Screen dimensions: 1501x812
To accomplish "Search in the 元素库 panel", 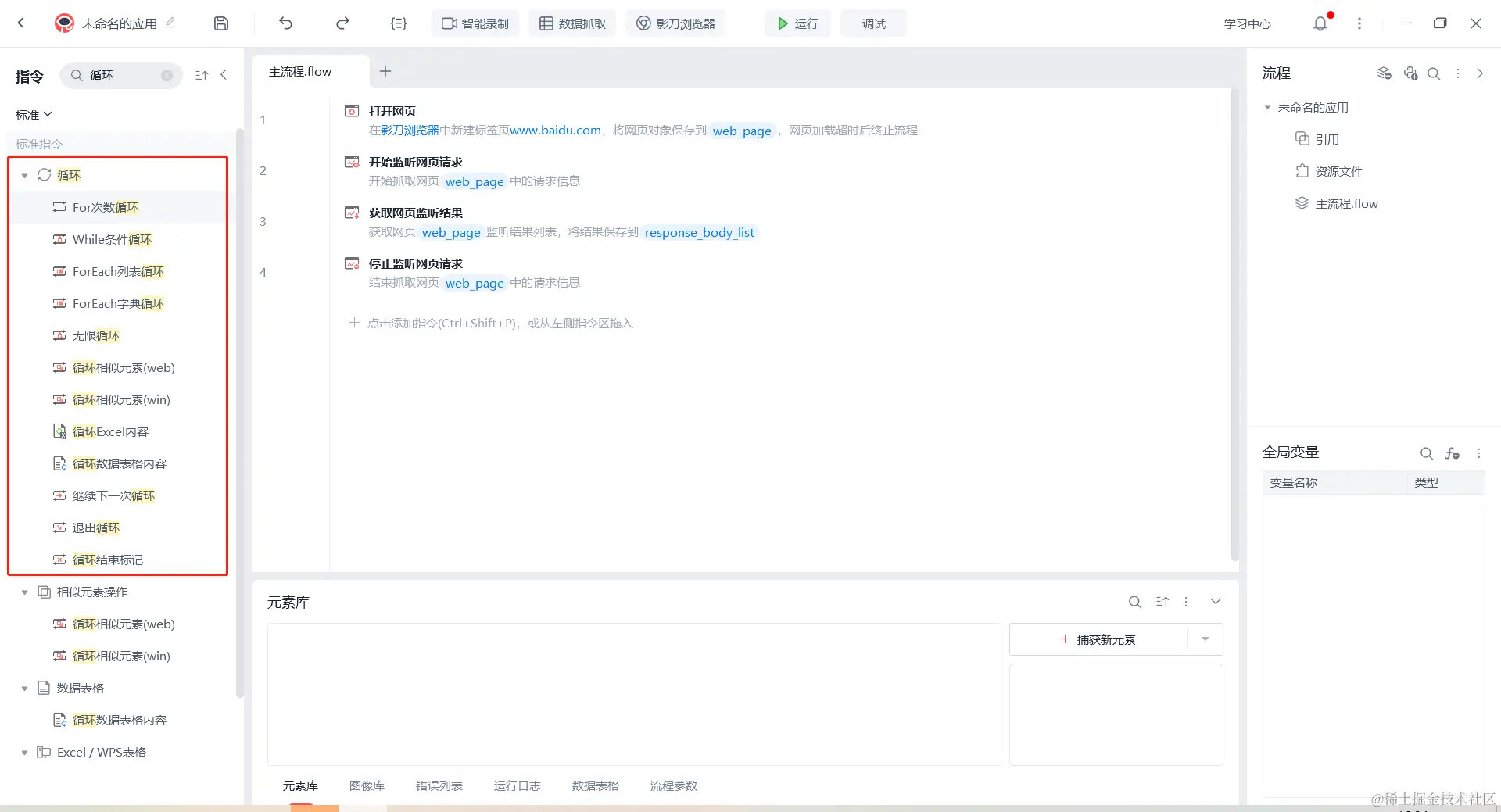I will 1135,602.
